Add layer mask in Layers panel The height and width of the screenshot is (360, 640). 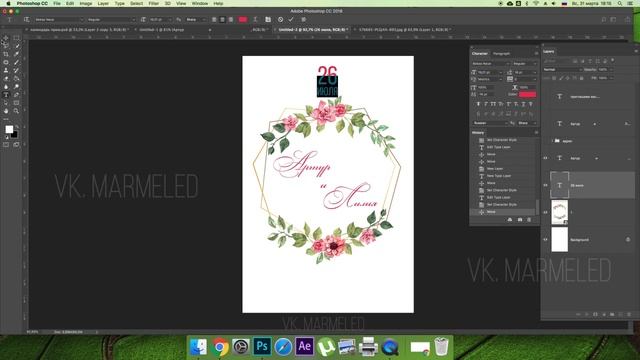(595, 314)
